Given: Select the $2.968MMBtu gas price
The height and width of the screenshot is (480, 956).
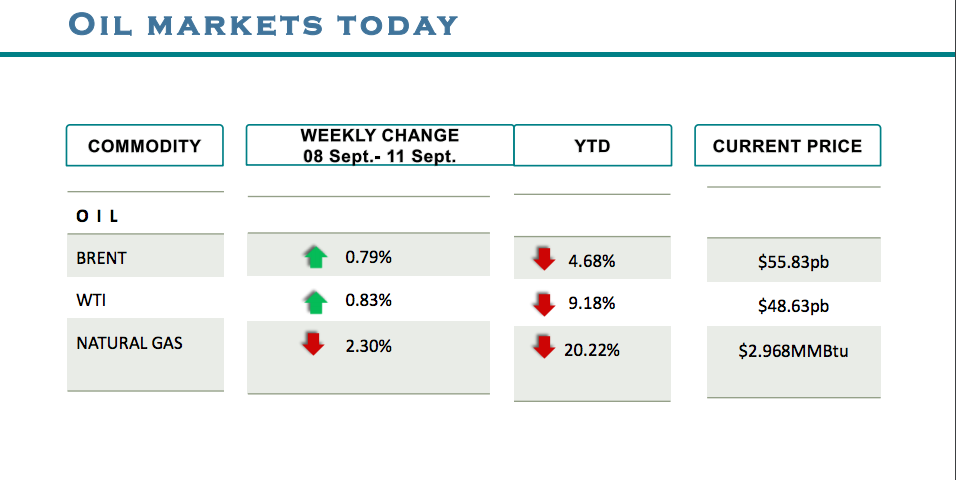Looking at the screenshot, I should [x=793, y=351].
